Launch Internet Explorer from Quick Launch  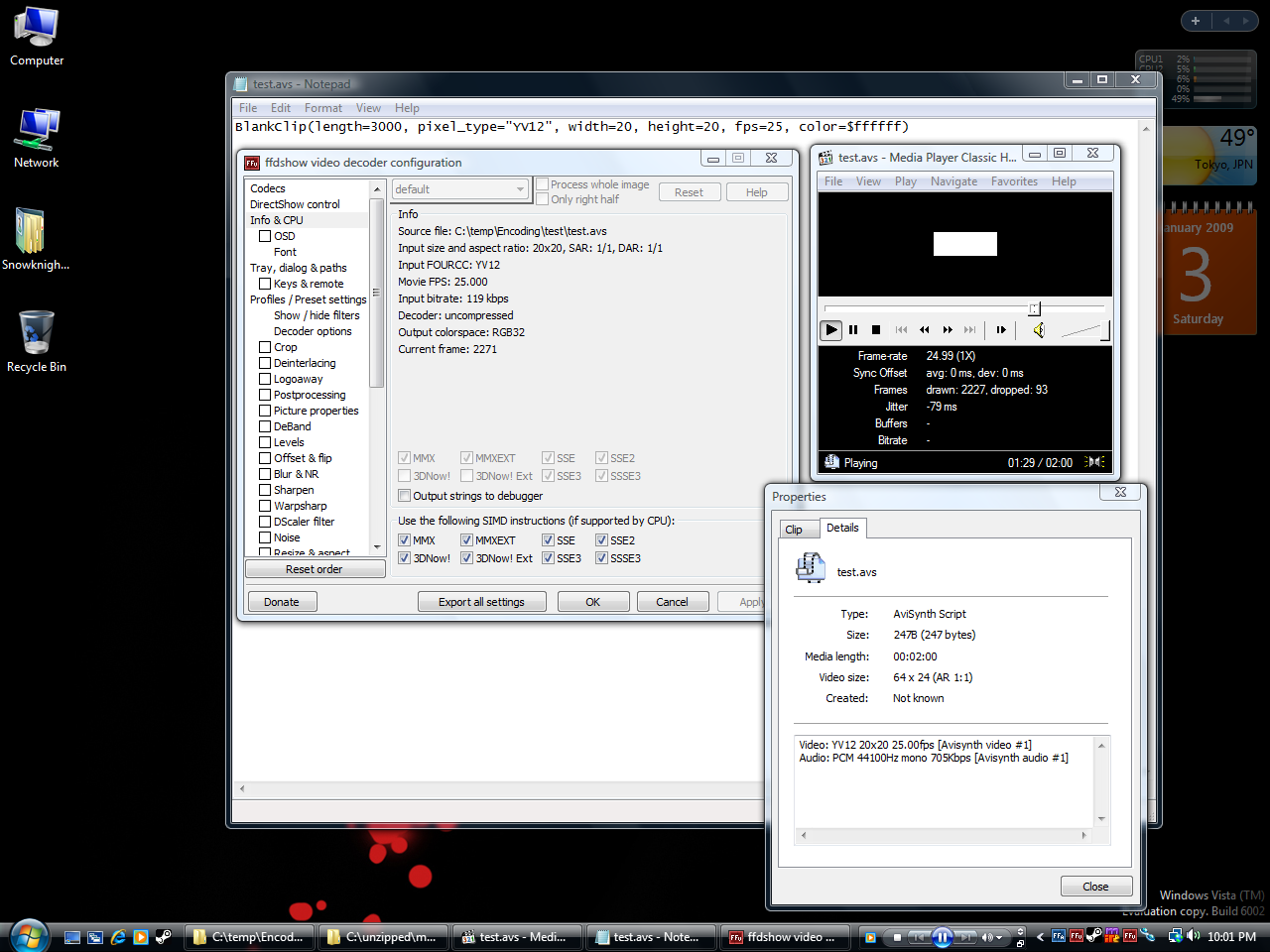pyautogui.click(x=118, y=937)
